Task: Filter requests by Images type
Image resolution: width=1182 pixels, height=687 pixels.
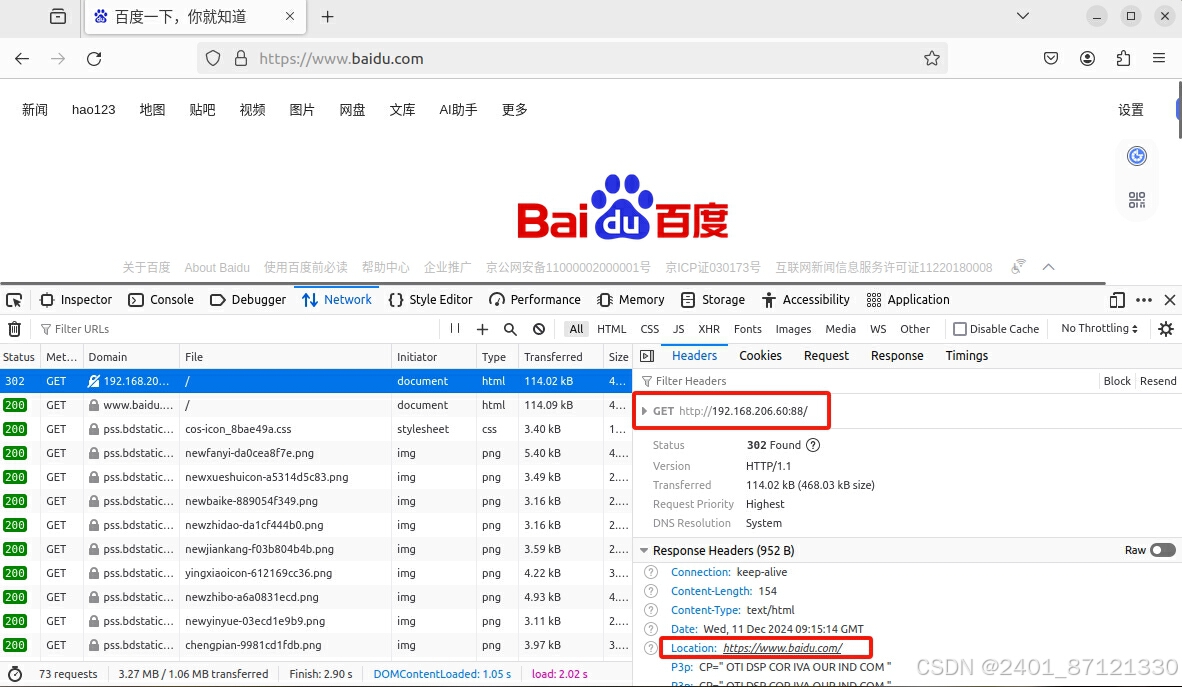Action: click(x=793, y=329)
